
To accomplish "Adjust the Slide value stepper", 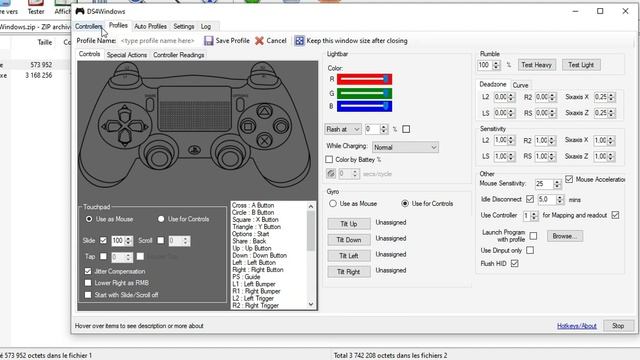I will tap(128, 241).
